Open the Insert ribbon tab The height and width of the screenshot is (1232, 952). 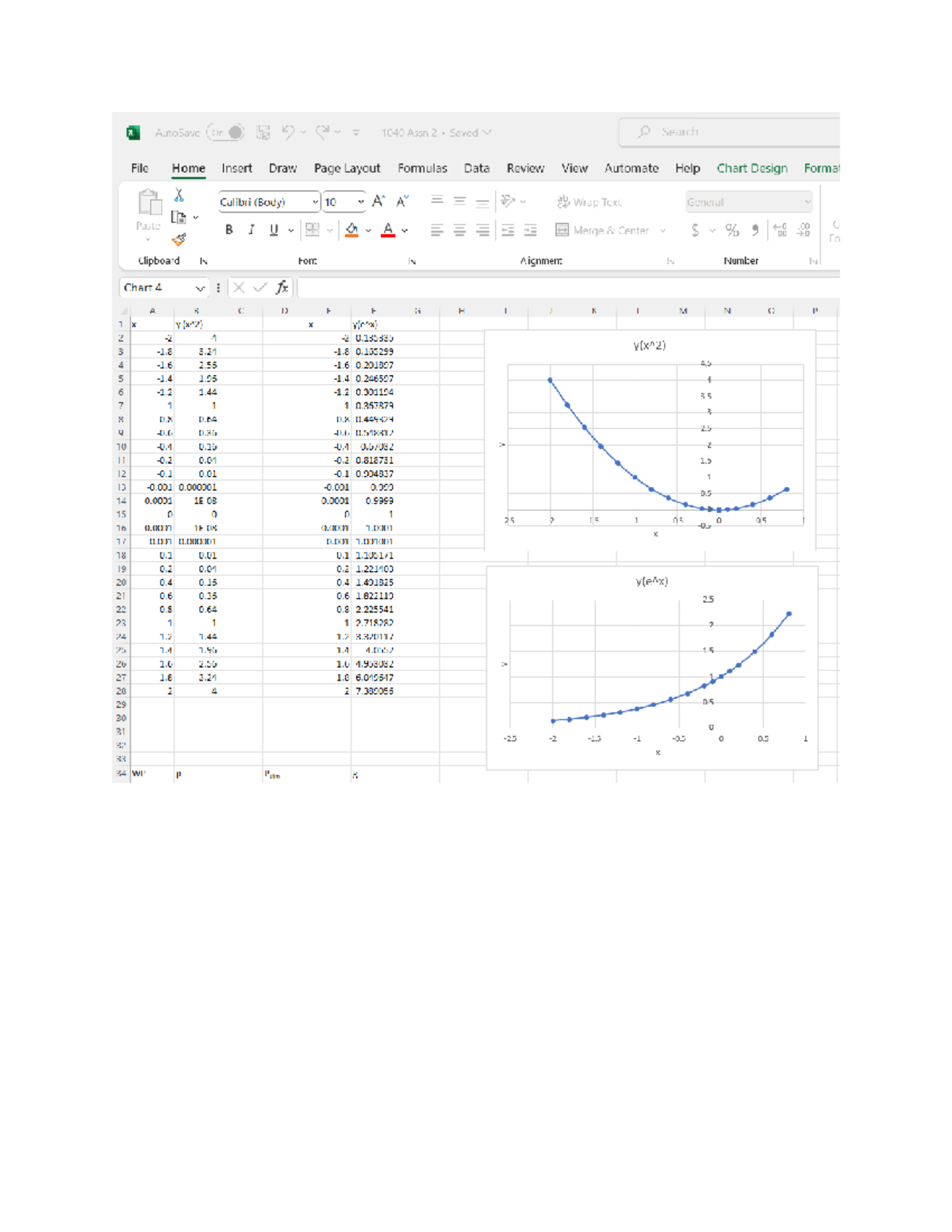click(x=236, y=168)
